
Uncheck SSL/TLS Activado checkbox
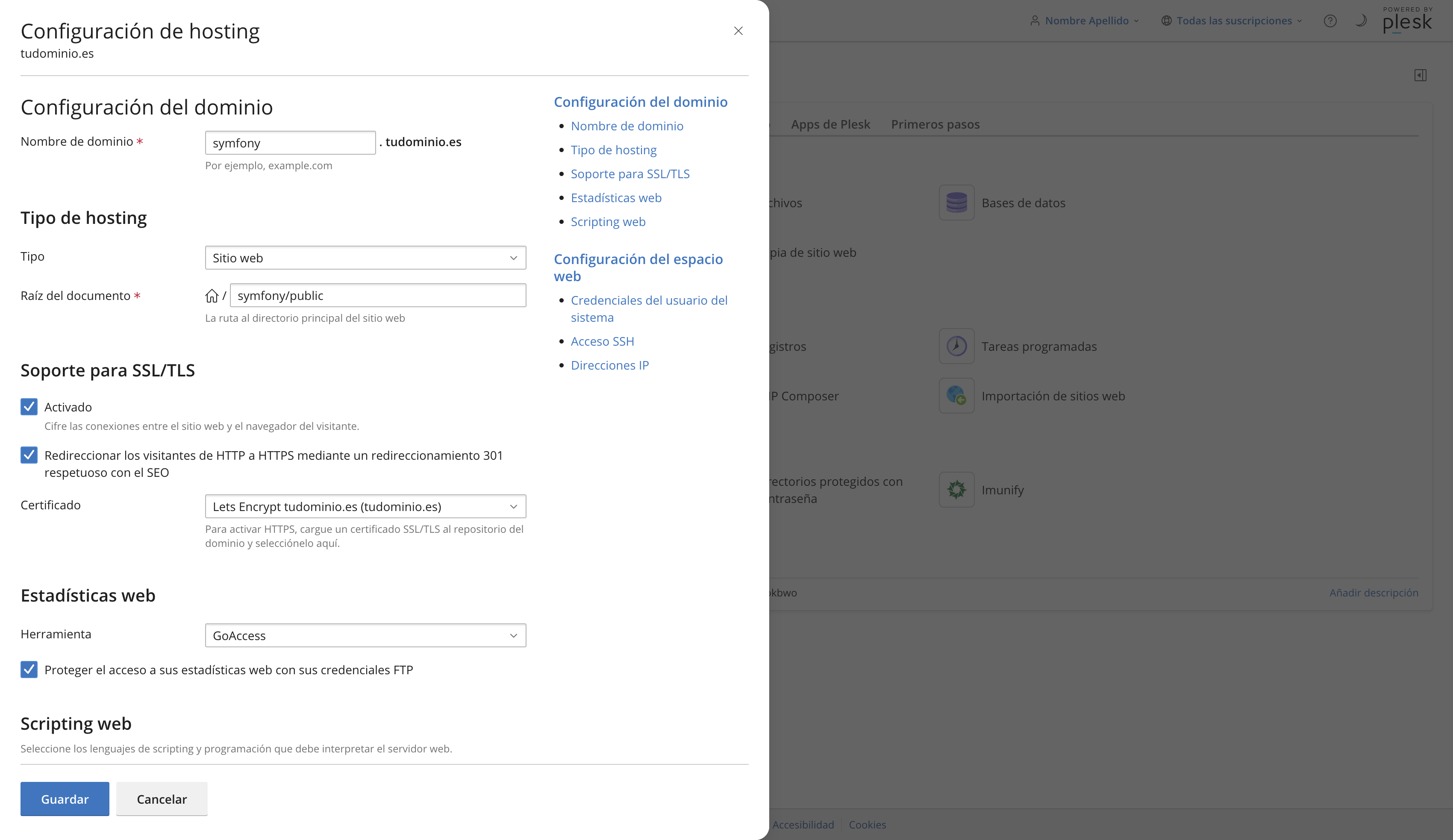pos(29,407)
